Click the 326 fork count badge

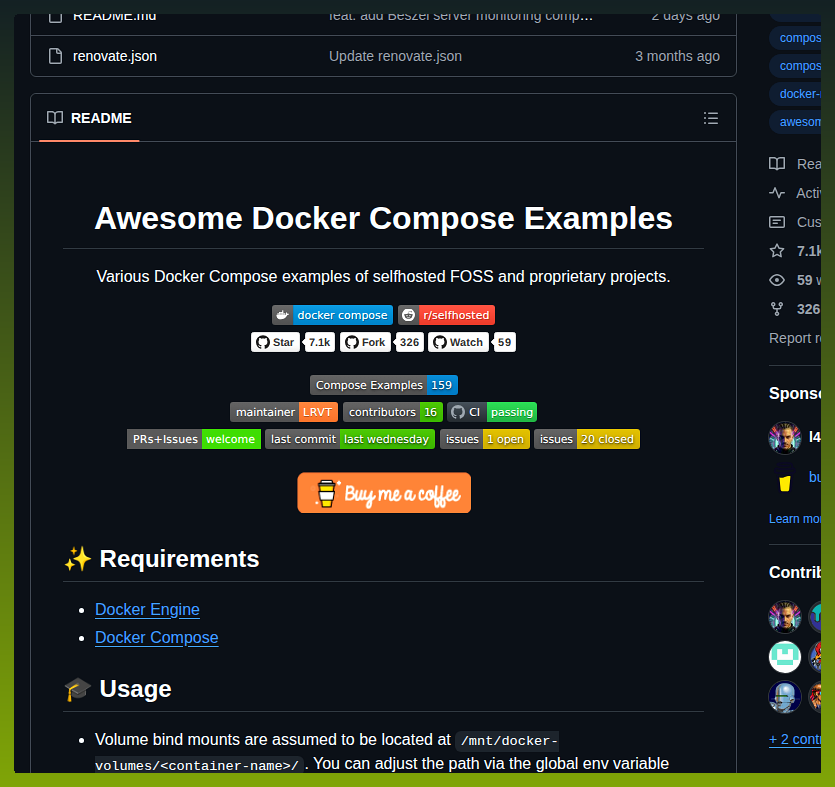click(x=409, y=342)
